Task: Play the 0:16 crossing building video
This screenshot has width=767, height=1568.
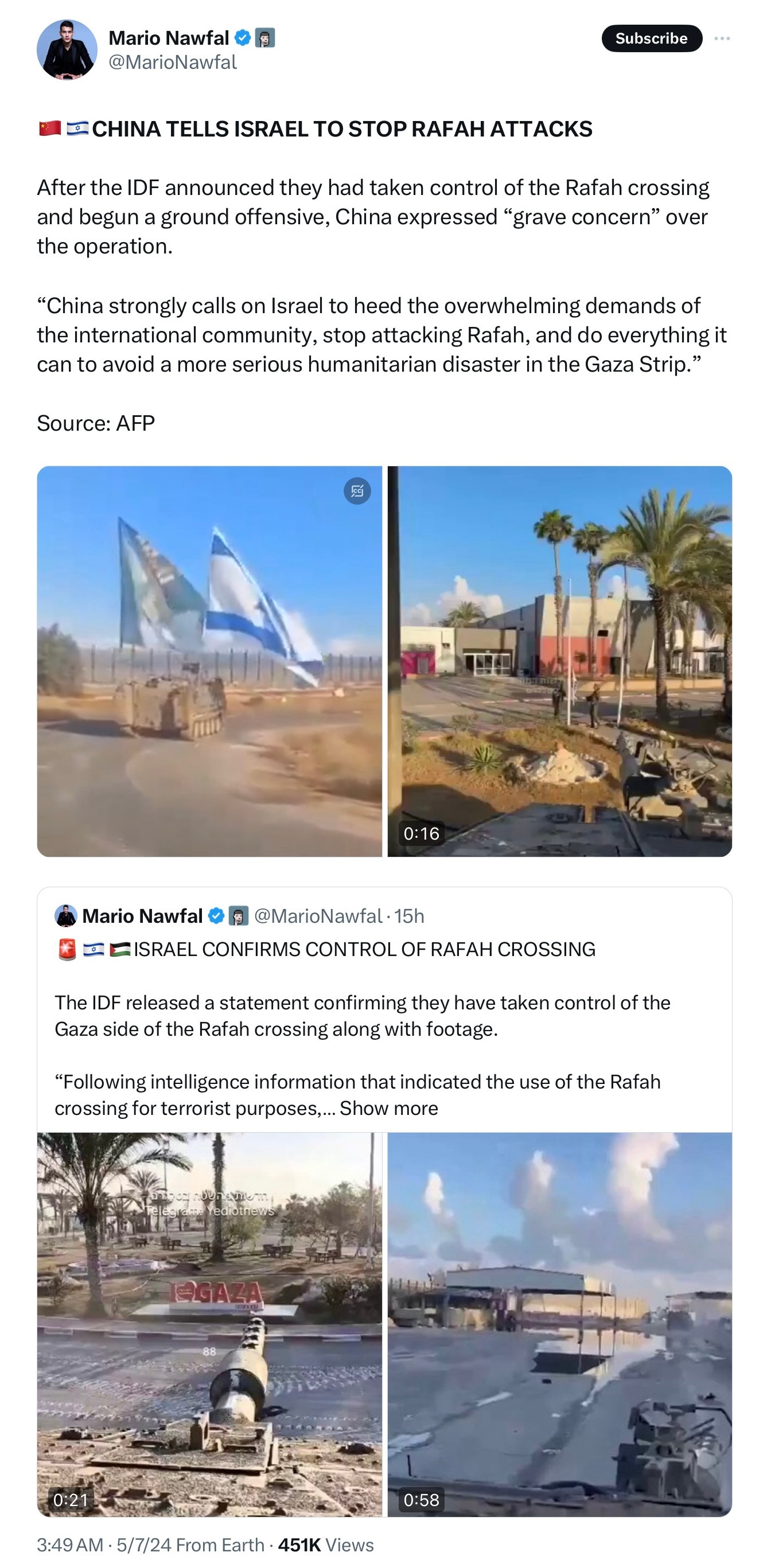Action: click(559, 661)
